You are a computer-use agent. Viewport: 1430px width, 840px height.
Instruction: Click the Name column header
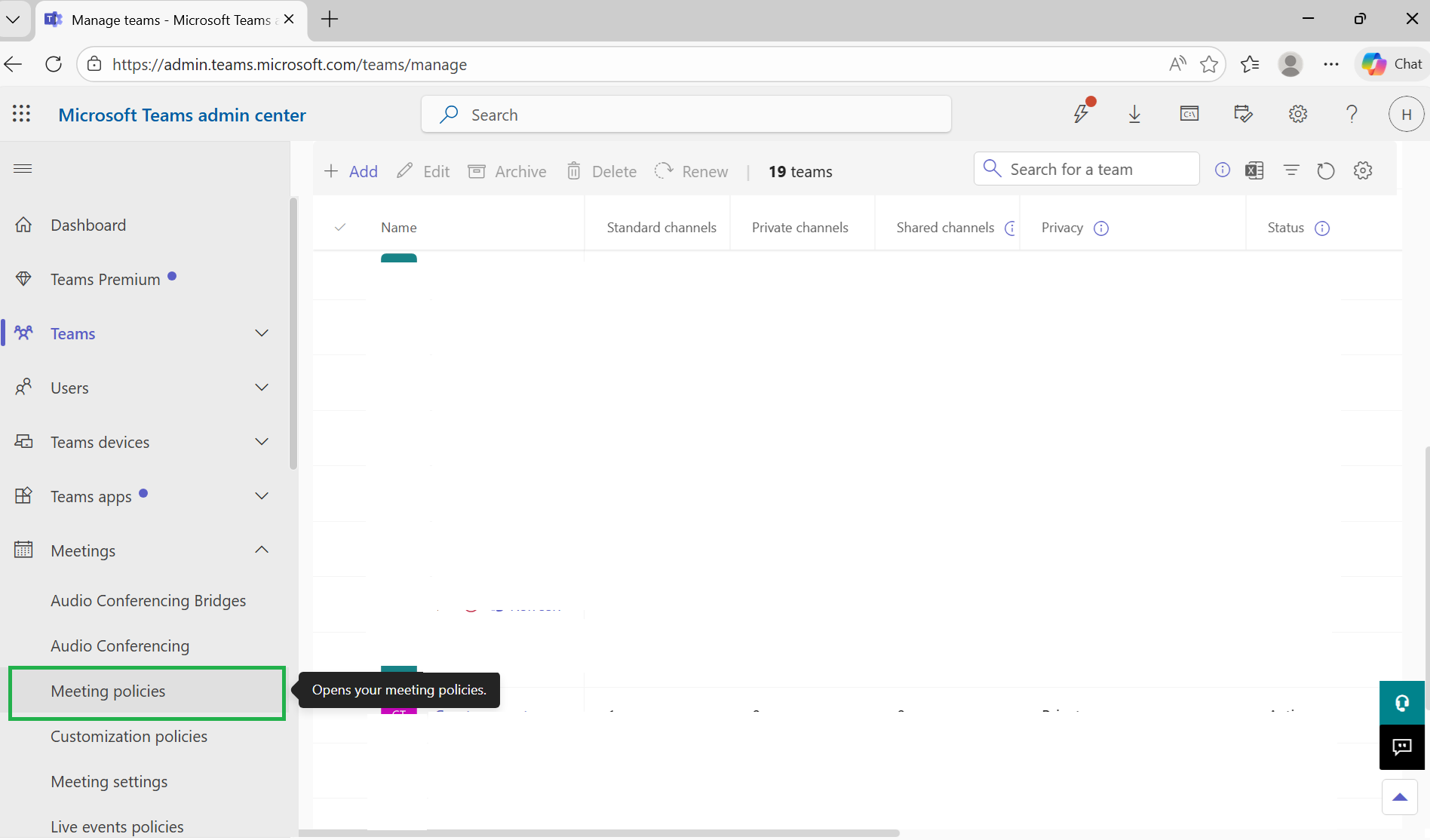pos(398,228)
